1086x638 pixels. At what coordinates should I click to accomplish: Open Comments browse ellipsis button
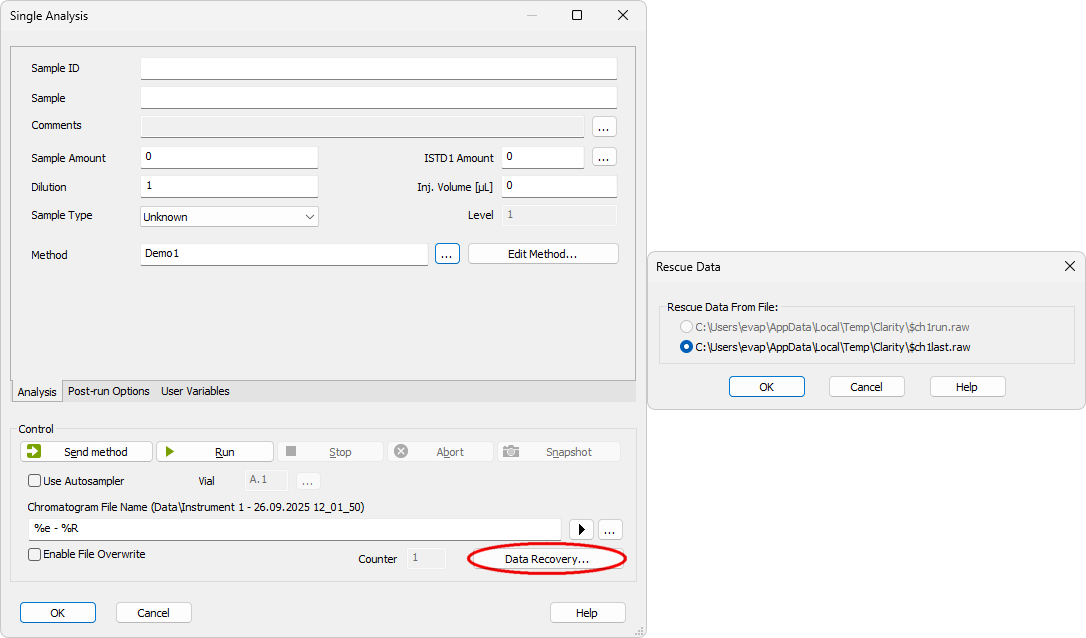[604, 127]
